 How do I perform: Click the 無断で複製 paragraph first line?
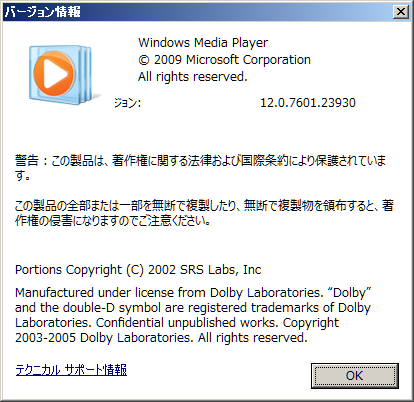click(x=204, y=205)
